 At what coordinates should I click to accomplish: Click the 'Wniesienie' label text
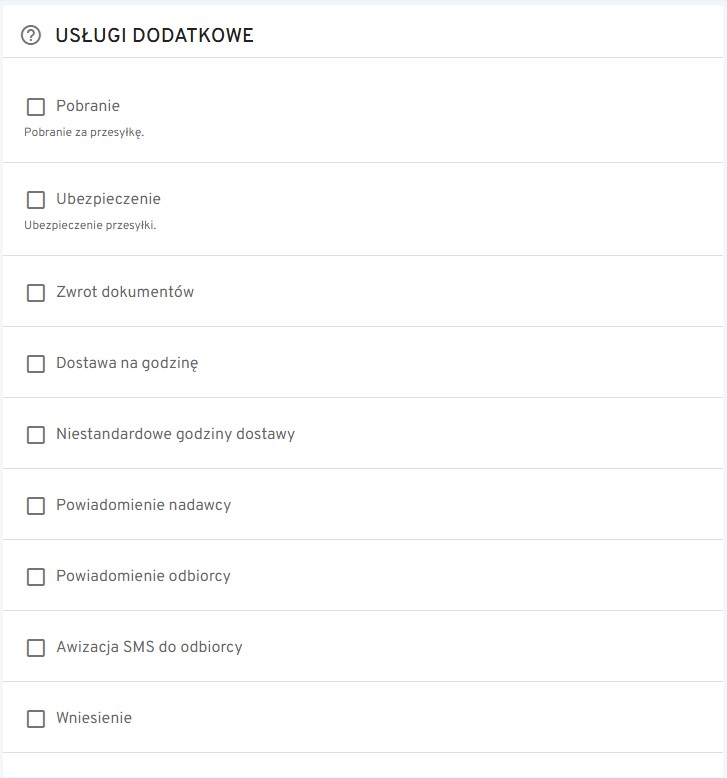[x=94, y=718]
